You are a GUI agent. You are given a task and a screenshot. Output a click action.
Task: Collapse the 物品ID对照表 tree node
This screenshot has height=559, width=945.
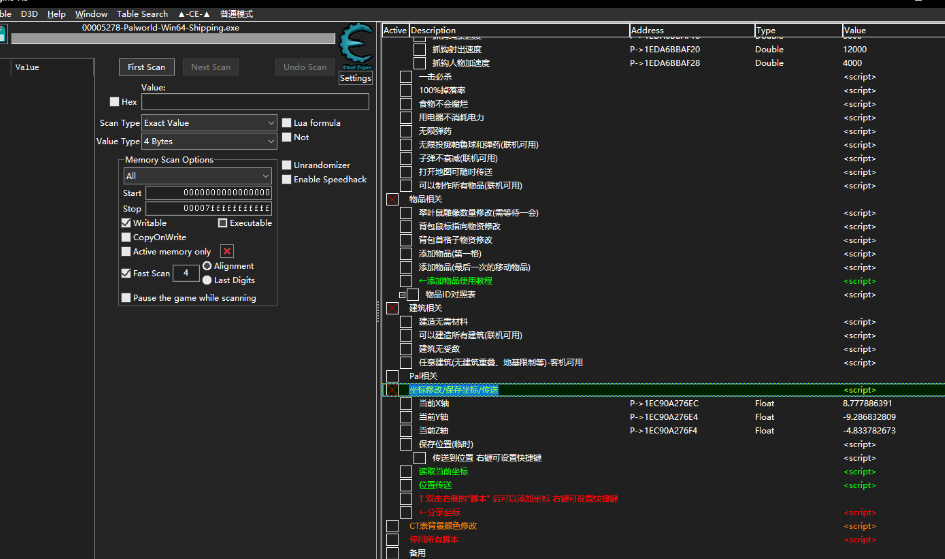tap(402, 295)
